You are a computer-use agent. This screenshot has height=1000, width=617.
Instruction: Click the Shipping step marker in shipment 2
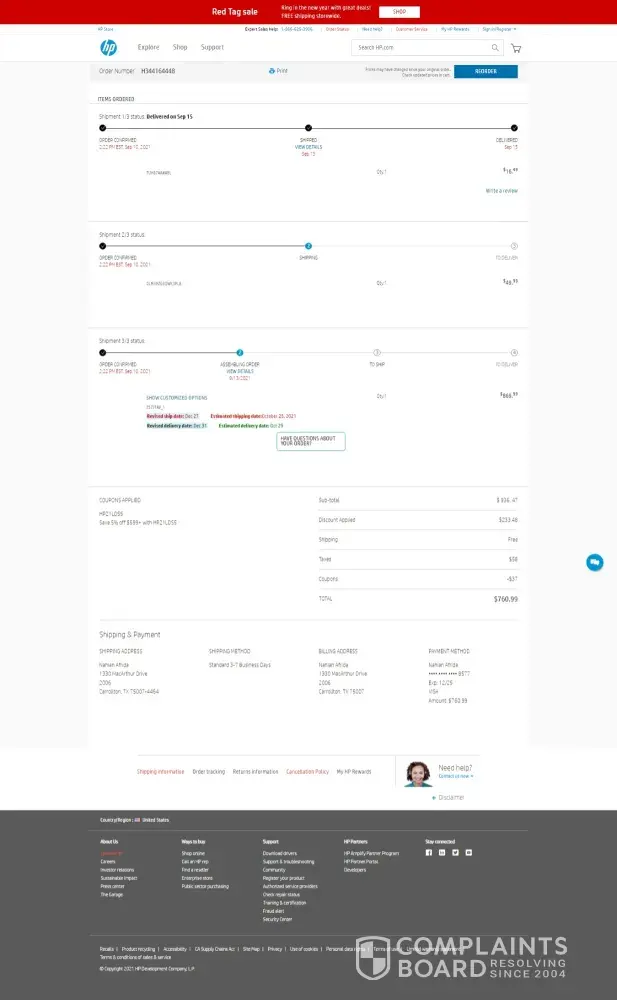click(308, 246)
